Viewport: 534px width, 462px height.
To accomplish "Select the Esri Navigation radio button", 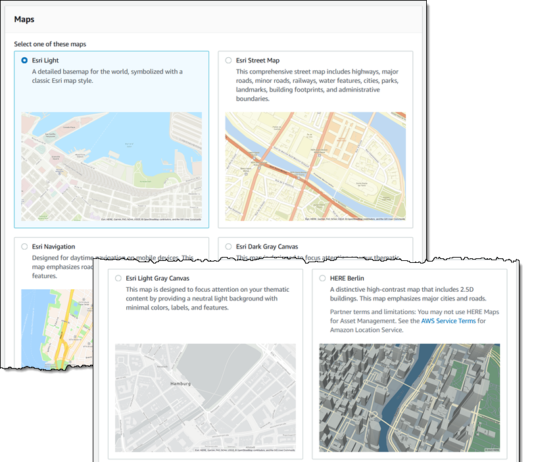I will pos(24,246).
